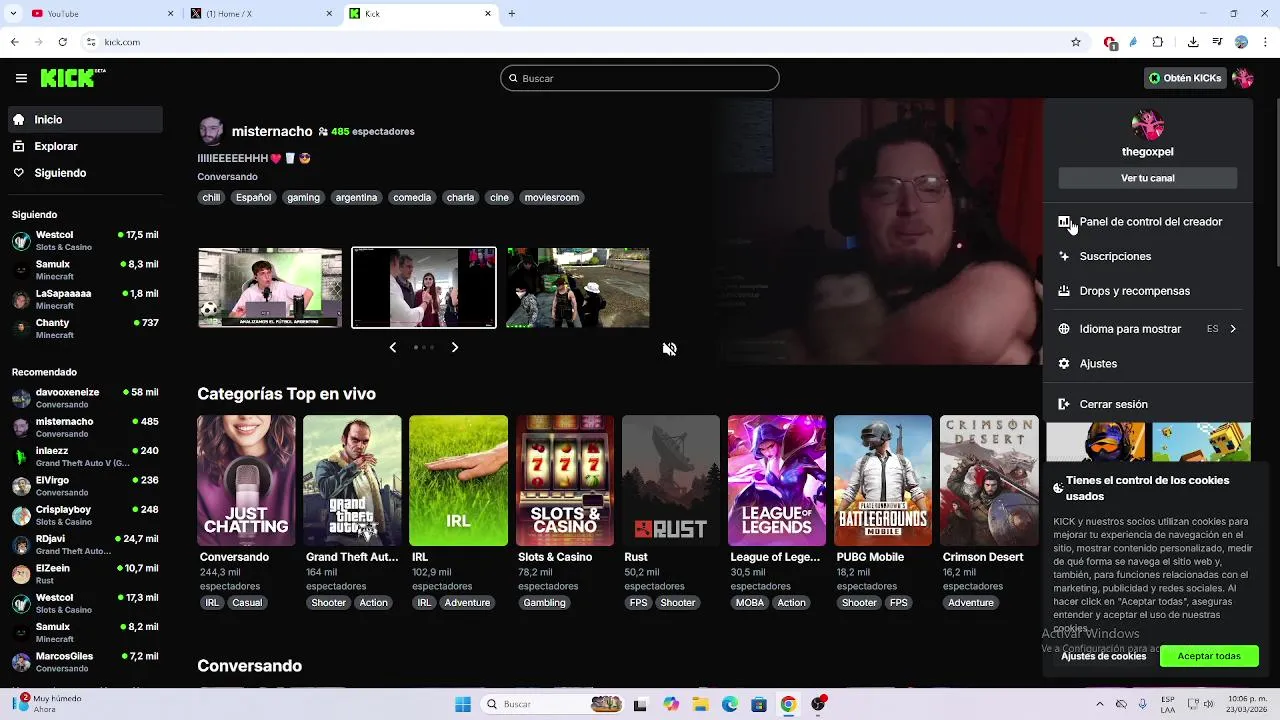This screenshot has height=720, width=1280.
Task: Open Chanty in Siguiendo list
Action: [85, 329]
